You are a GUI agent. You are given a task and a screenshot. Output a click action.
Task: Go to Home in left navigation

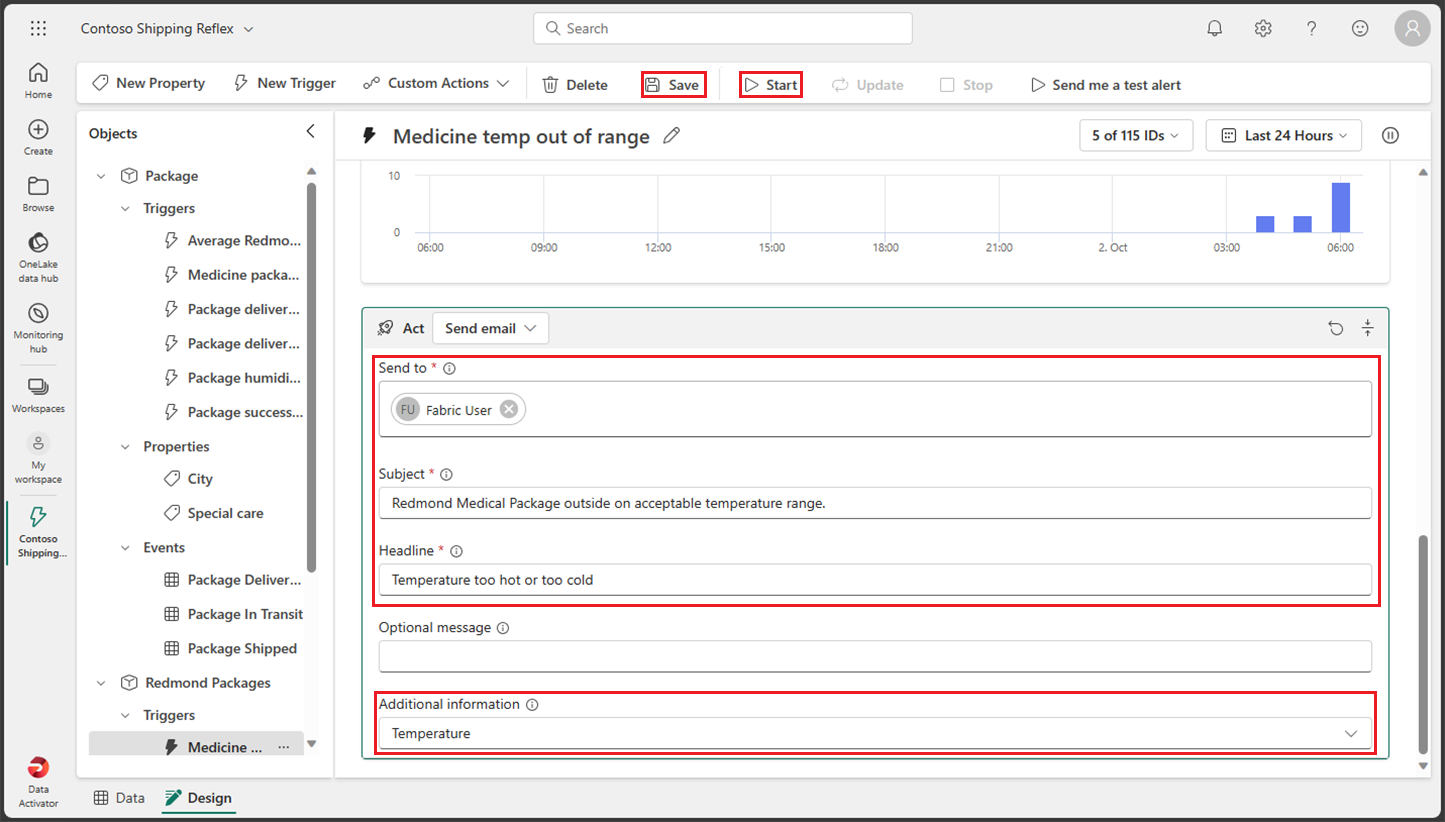pyautogui.click(x=38, y=81)
